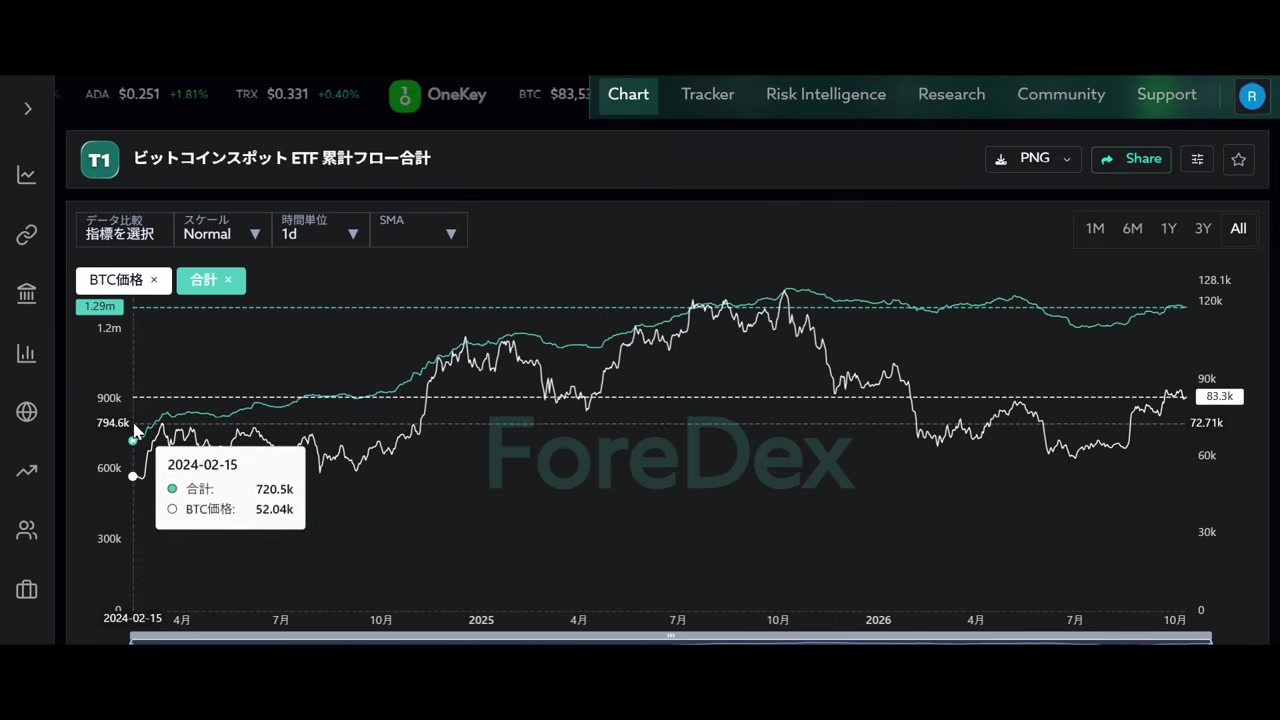This screenshot has height=720, width=1280.
Task: Click the chart range slider center handle
Action: pos(671,636)
